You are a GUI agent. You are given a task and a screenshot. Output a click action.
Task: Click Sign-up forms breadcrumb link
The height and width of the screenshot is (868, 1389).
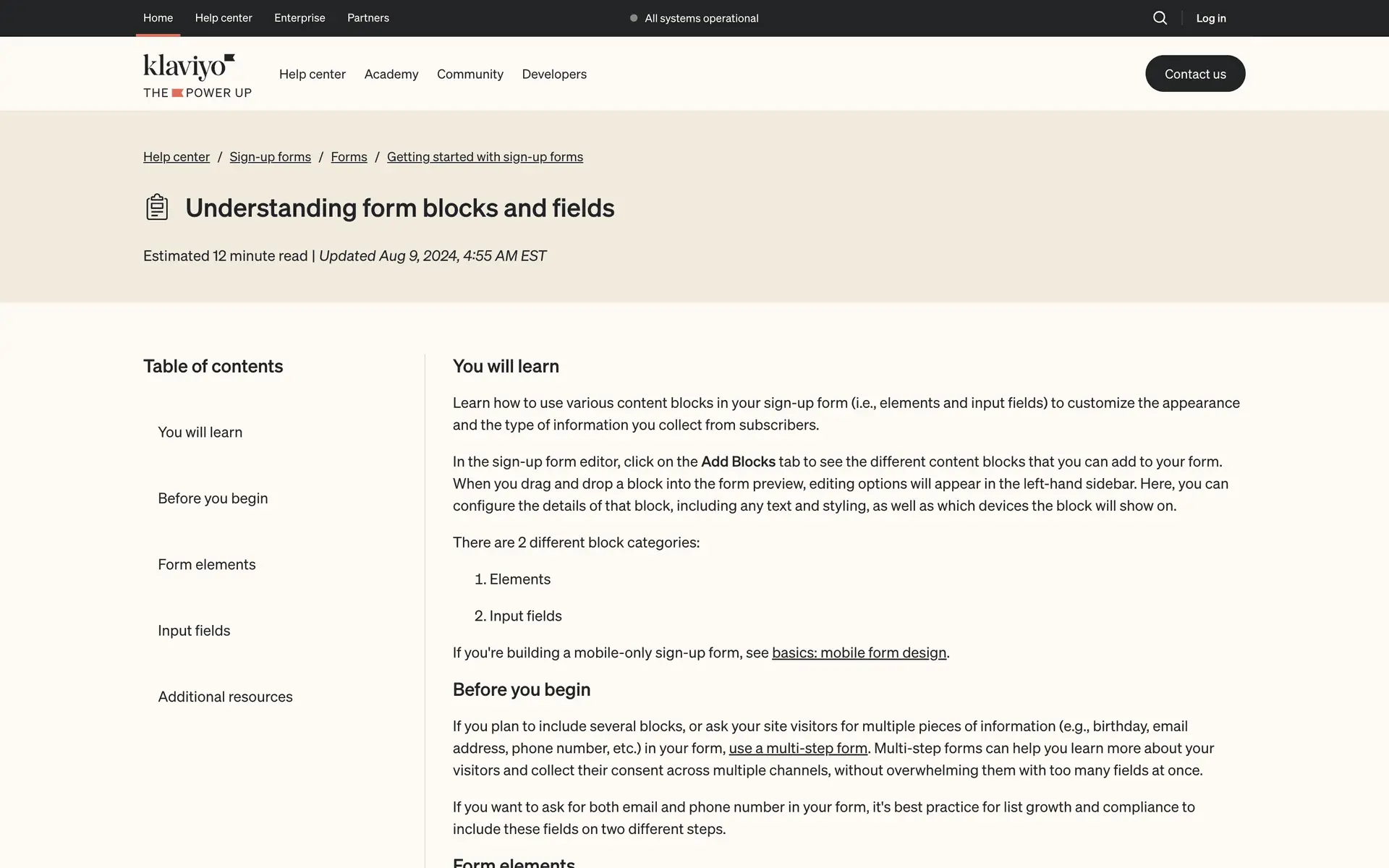270,157
